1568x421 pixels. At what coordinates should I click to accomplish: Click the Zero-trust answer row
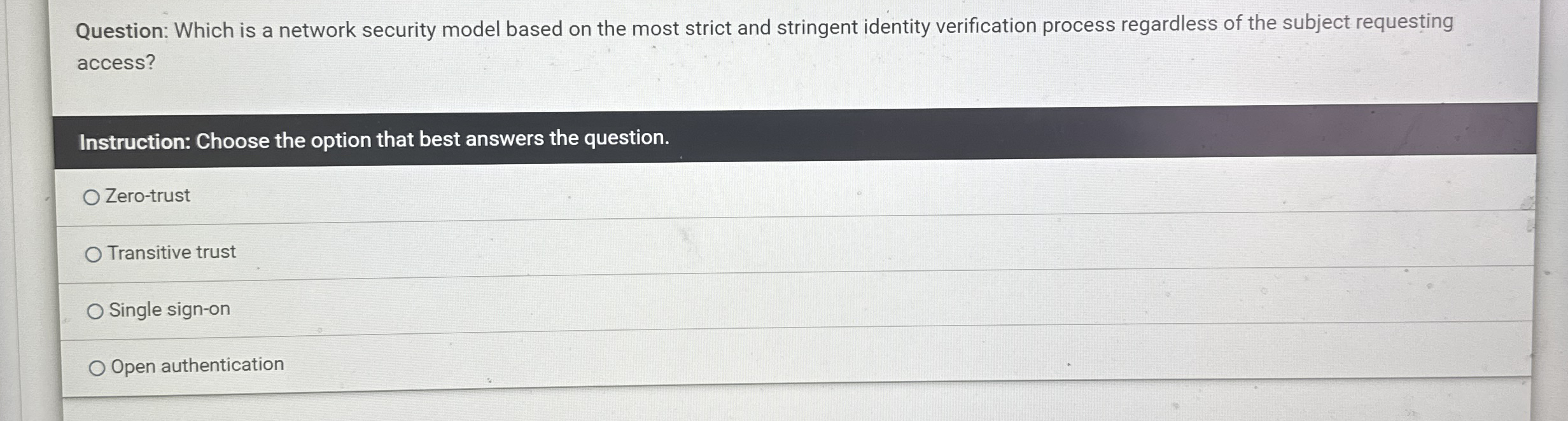tap(509, 197)
